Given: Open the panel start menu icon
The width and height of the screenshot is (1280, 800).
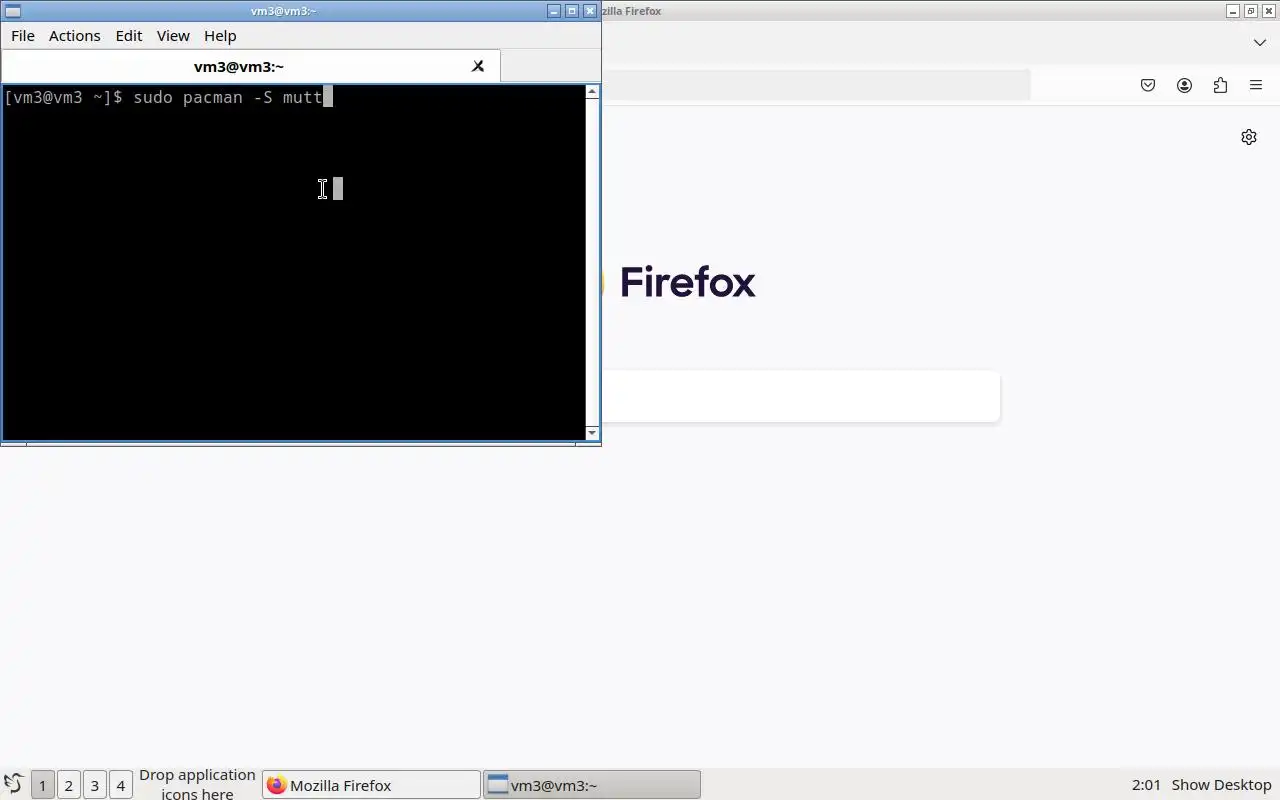Looking at the screenshot, I should click(13, 784).
